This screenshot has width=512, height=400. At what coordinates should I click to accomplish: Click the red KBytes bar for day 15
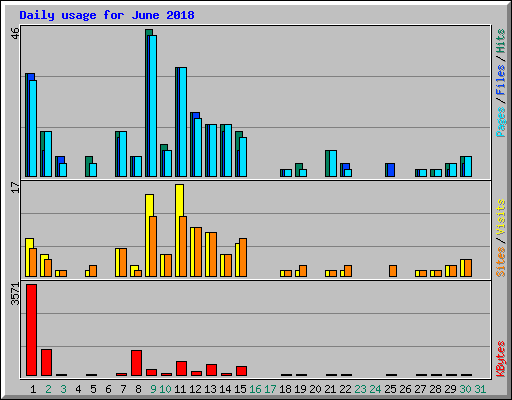pyautogui.click(x=241, y=371)
